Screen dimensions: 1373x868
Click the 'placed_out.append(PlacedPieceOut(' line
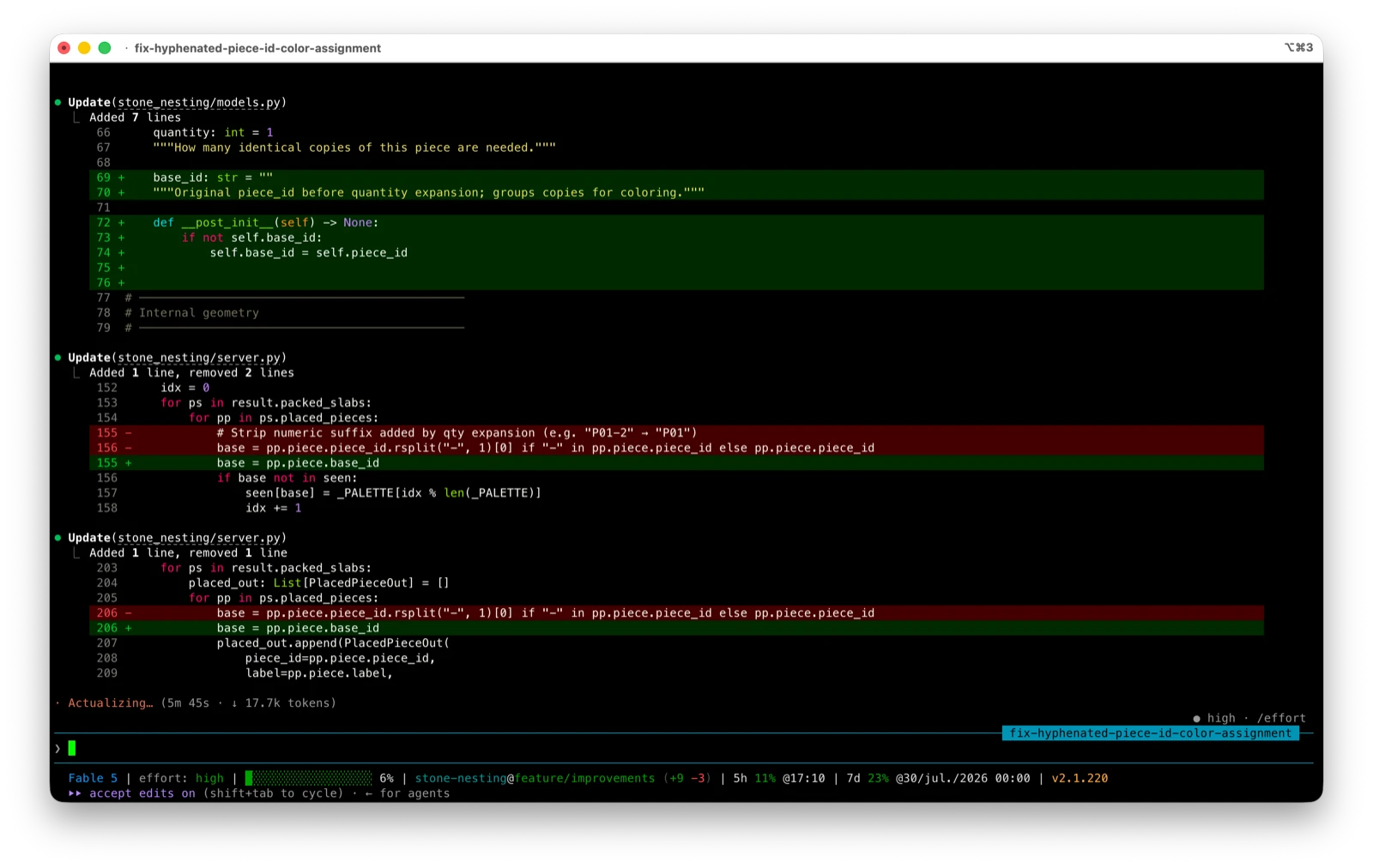coord(333,643)
